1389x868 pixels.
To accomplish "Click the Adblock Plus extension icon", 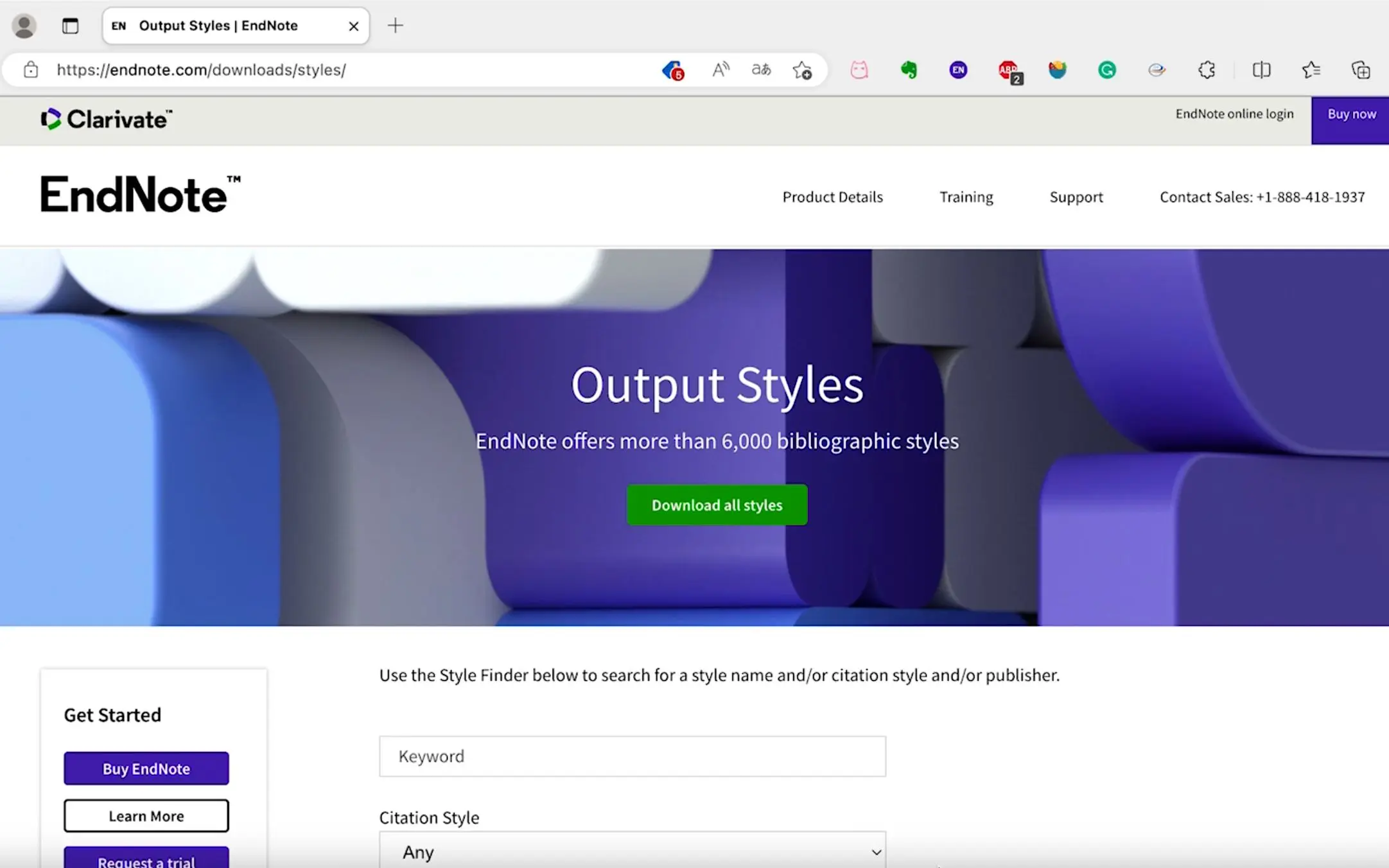I will coord(1009,71).
